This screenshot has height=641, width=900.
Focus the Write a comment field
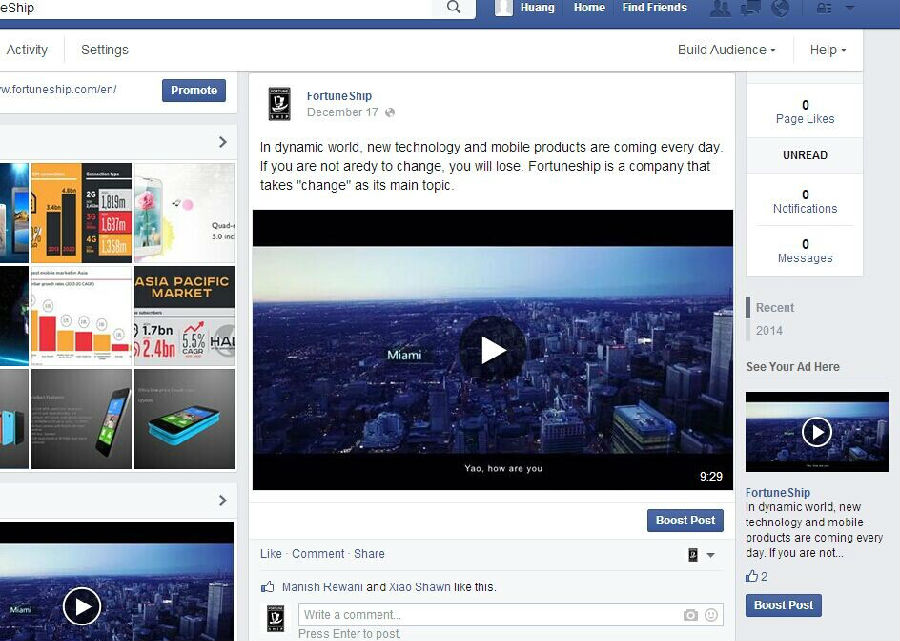tap(511, 615)
